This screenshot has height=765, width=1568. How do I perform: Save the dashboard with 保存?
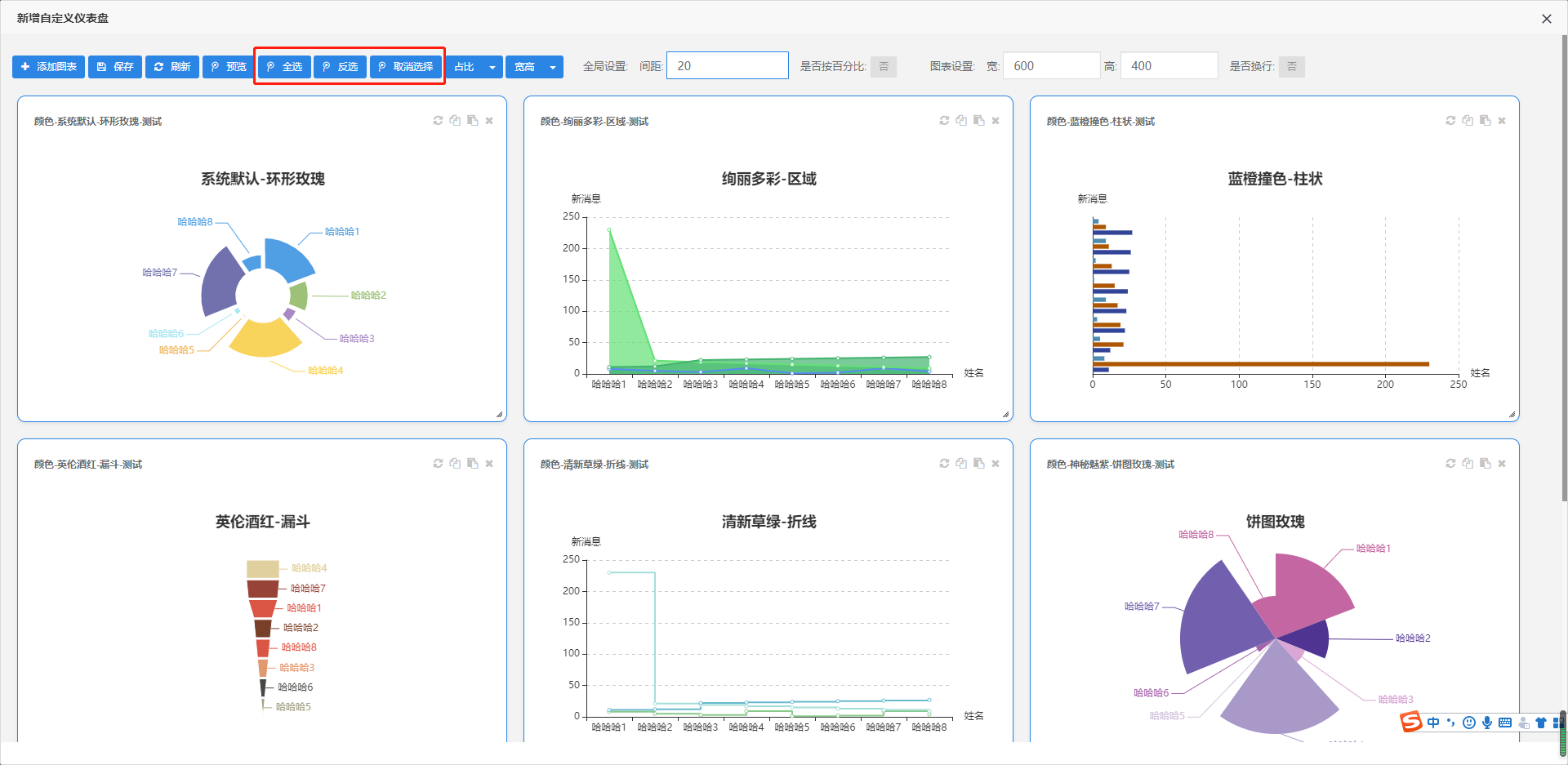click(x=115, y=67)
